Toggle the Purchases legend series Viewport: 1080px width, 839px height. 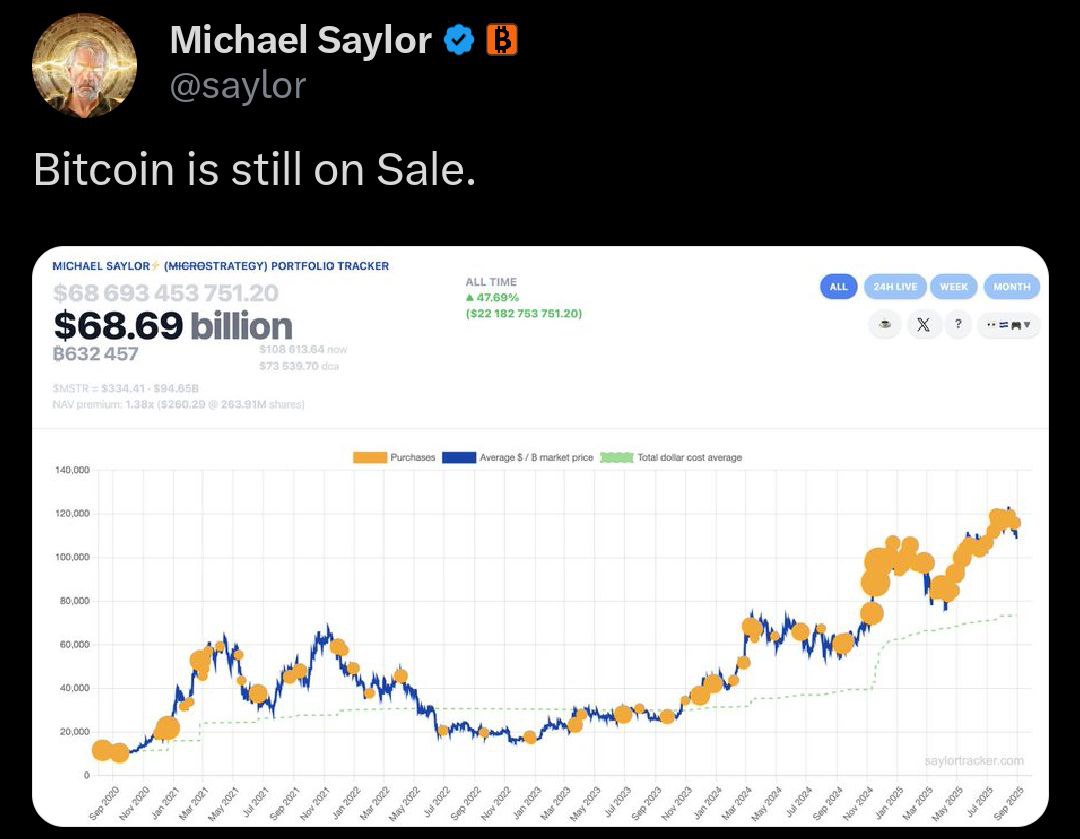point(394,457)
